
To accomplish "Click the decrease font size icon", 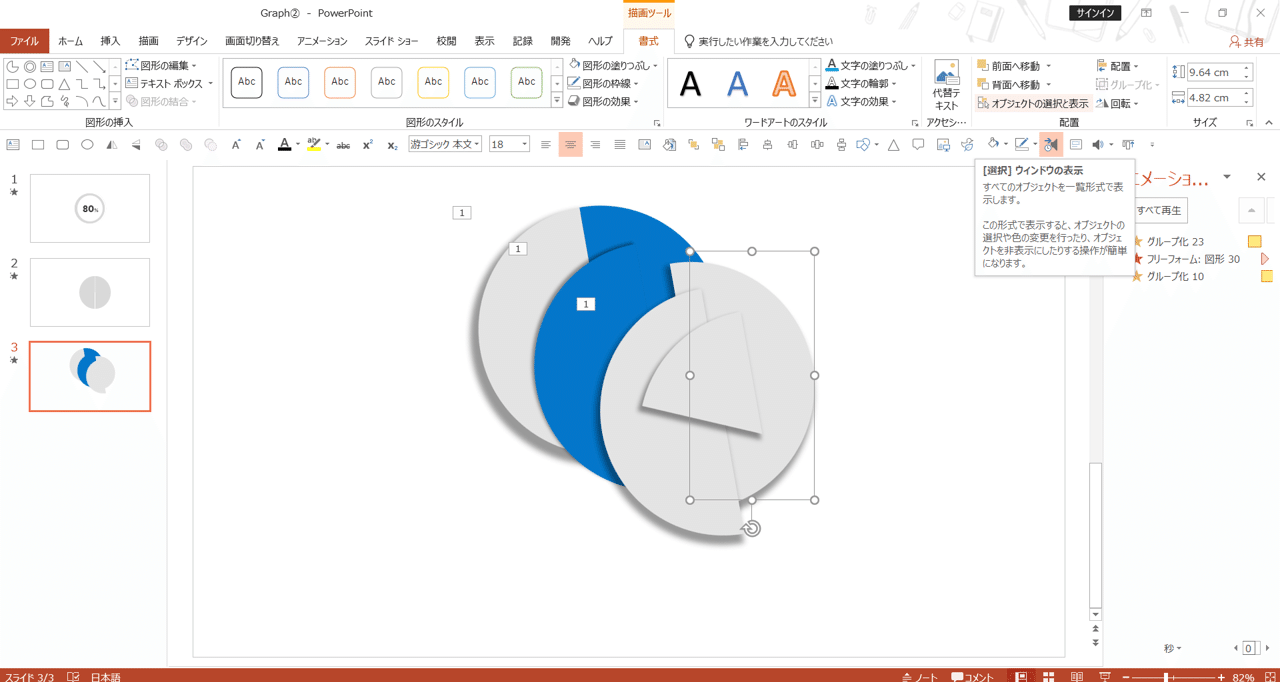I will (x=260, y=145).
